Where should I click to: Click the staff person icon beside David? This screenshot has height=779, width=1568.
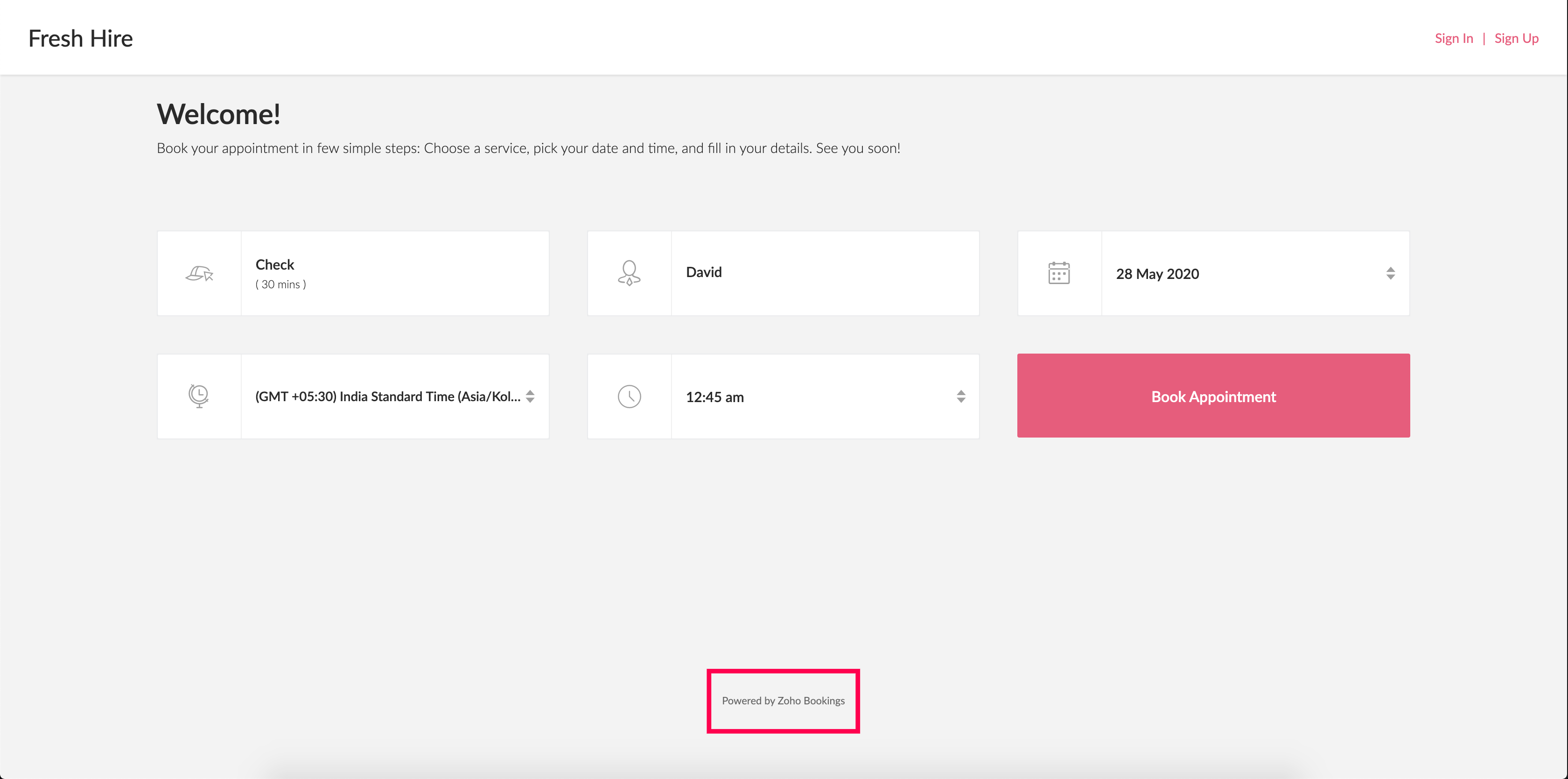click(629, 273)
